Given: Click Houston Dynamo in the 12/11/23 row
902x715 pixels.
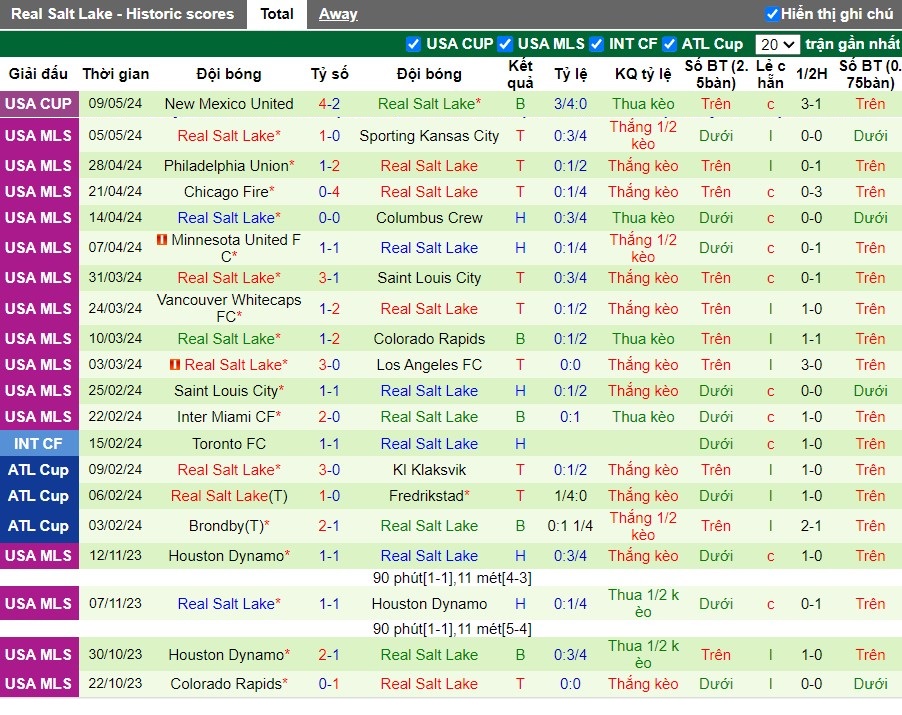Looking at the screenshot, I should [x=226, y=556].
